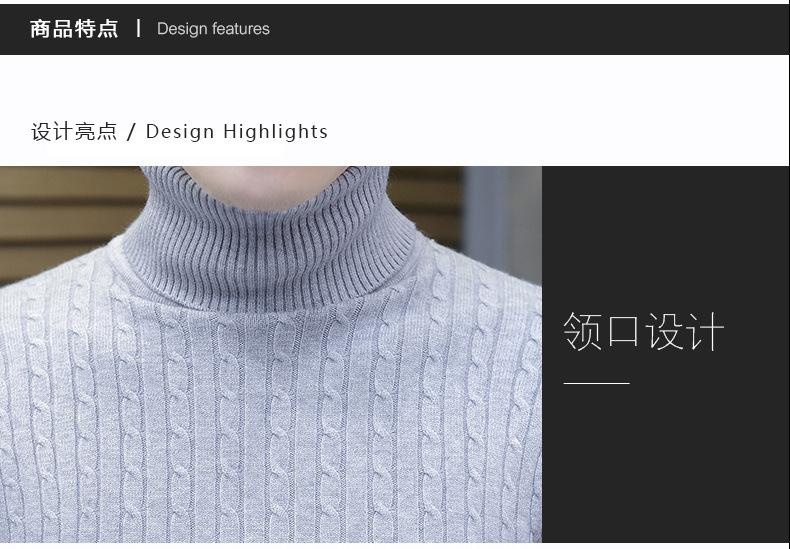This screenshot has height=549, width=790.
Task: Click the Design features label
Action: (213, 29)
